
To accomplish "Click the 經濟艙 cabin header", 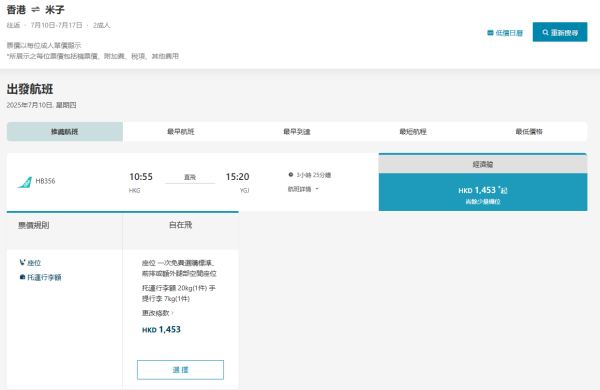I will click(483, 164).
